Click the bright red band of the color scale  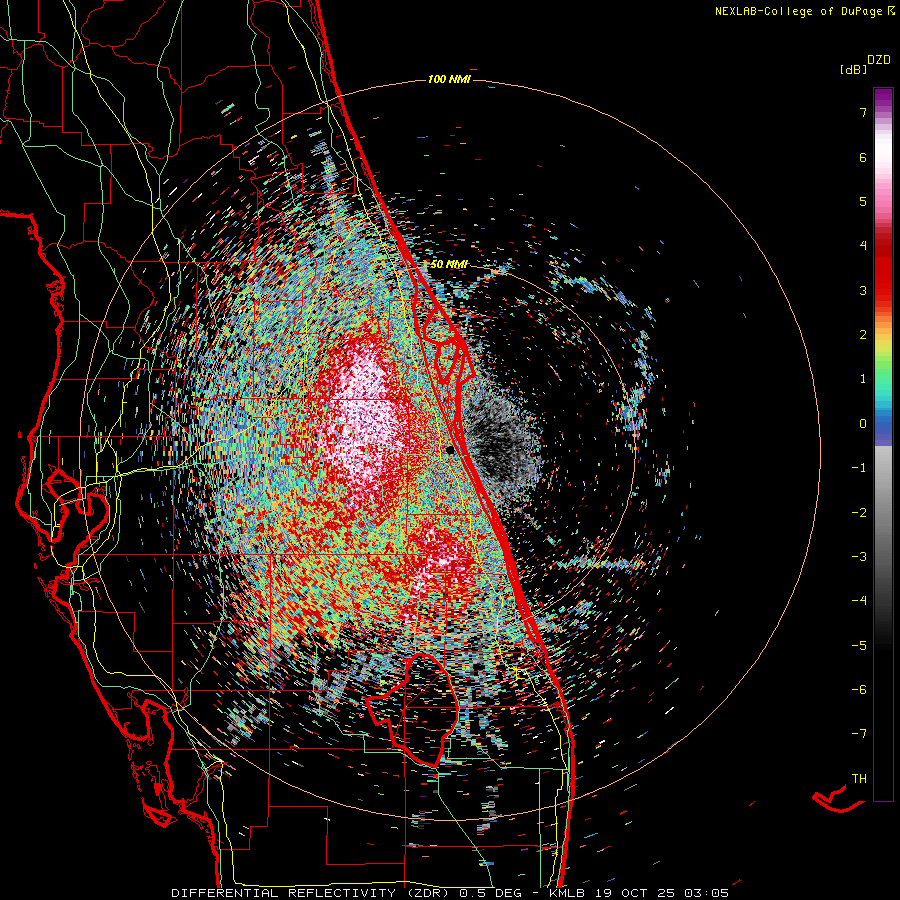[883, 276]
